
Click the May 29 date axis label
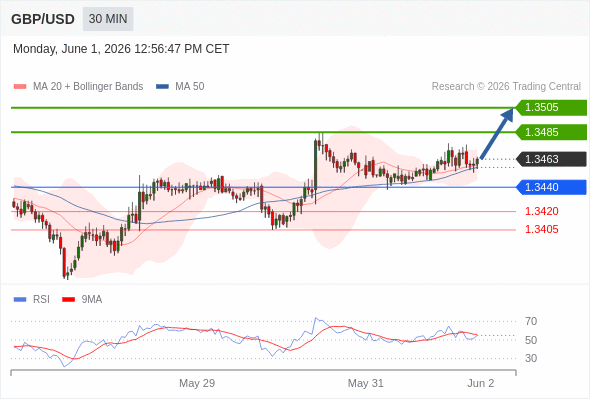pyautogui.click(x=197, y=383)
